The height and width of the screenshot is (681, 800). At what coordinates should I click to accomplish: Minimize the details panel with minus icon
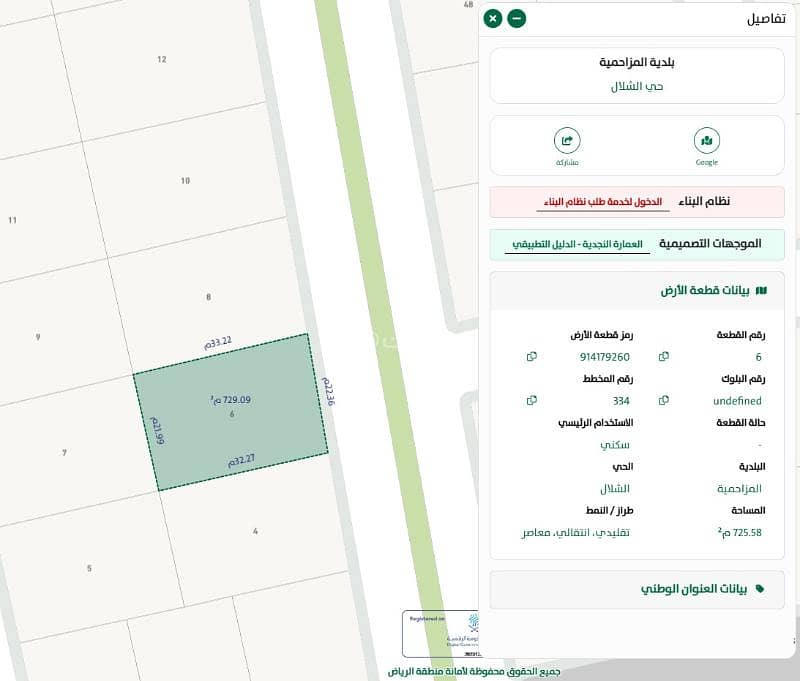click(x=516, y=19)
